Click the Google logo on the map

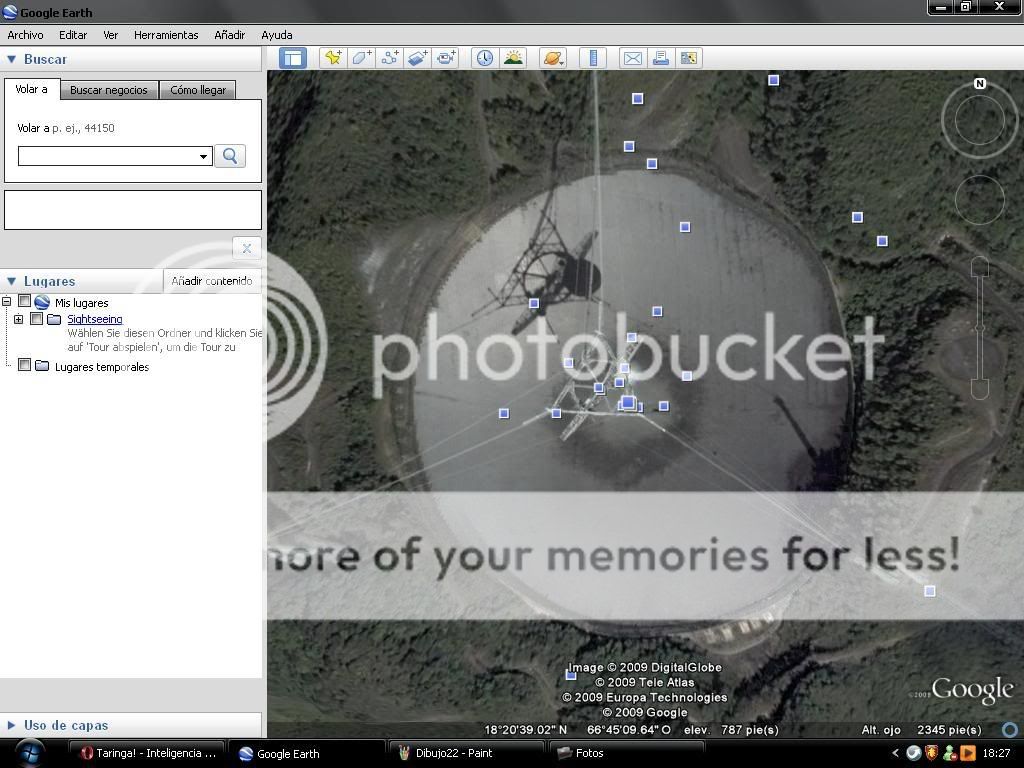click(x=972, y=690)
